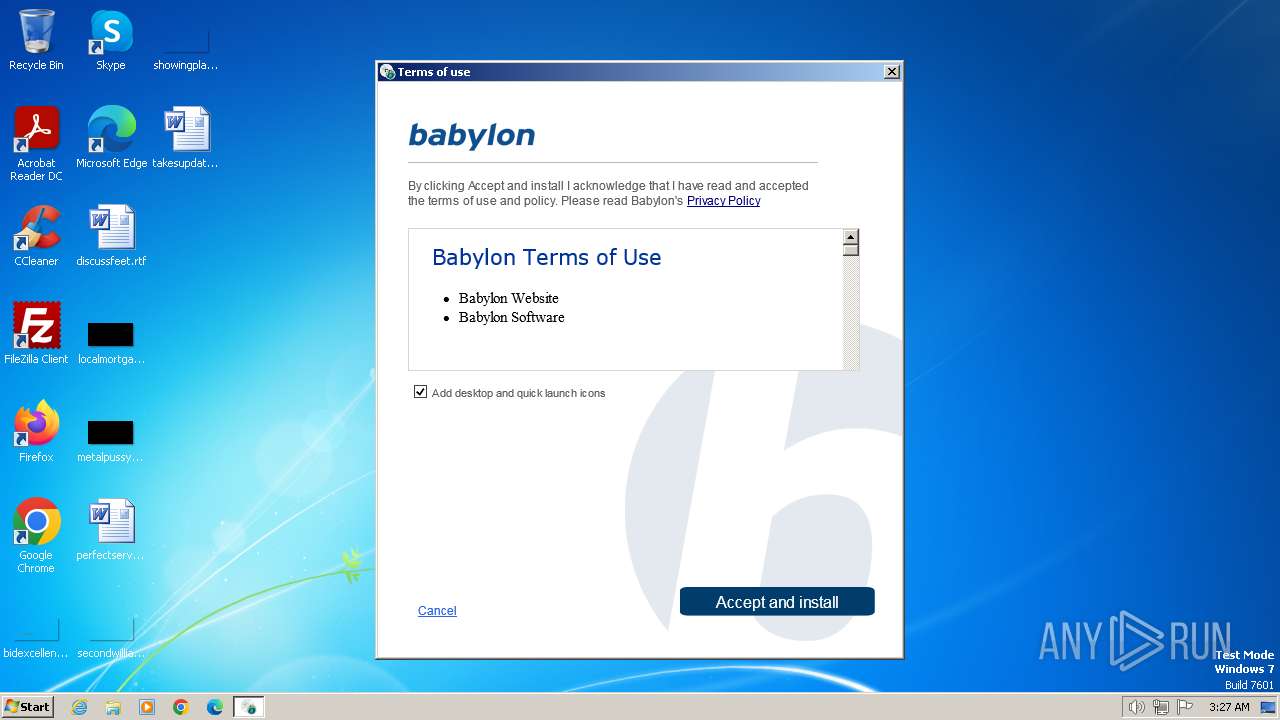
Task: Click the network tray icon
Action: [1161, 707]
